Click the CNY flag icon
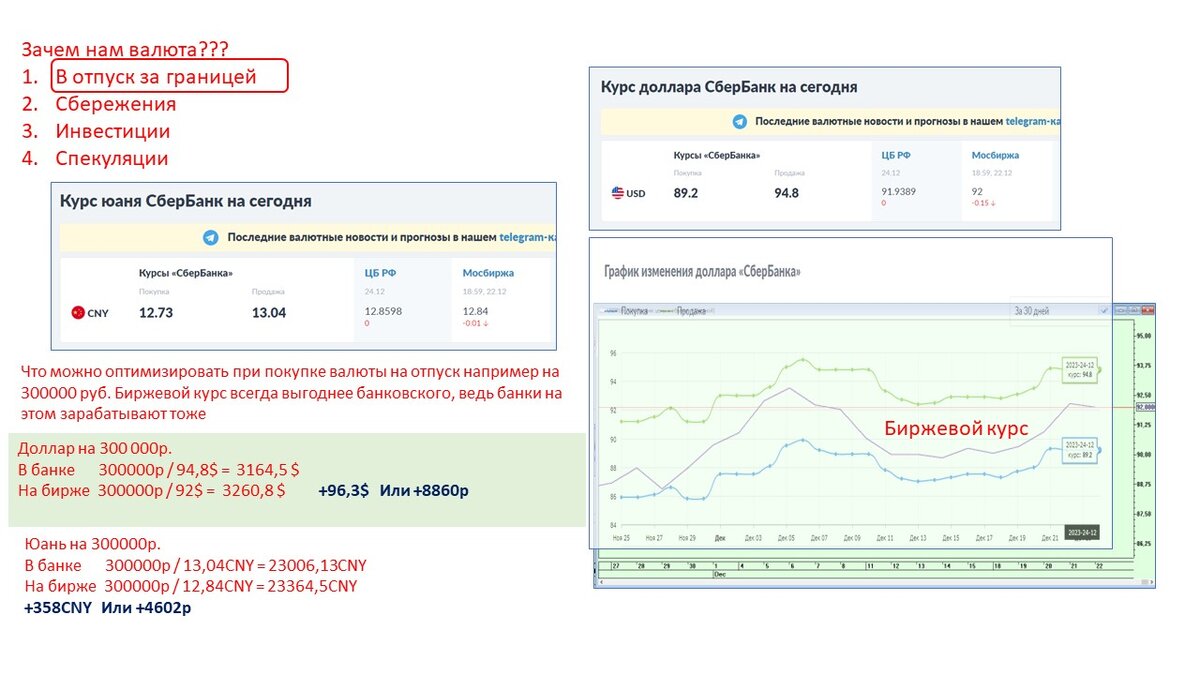The width and height of the screenshot is (1200, 675). (78, 313)
